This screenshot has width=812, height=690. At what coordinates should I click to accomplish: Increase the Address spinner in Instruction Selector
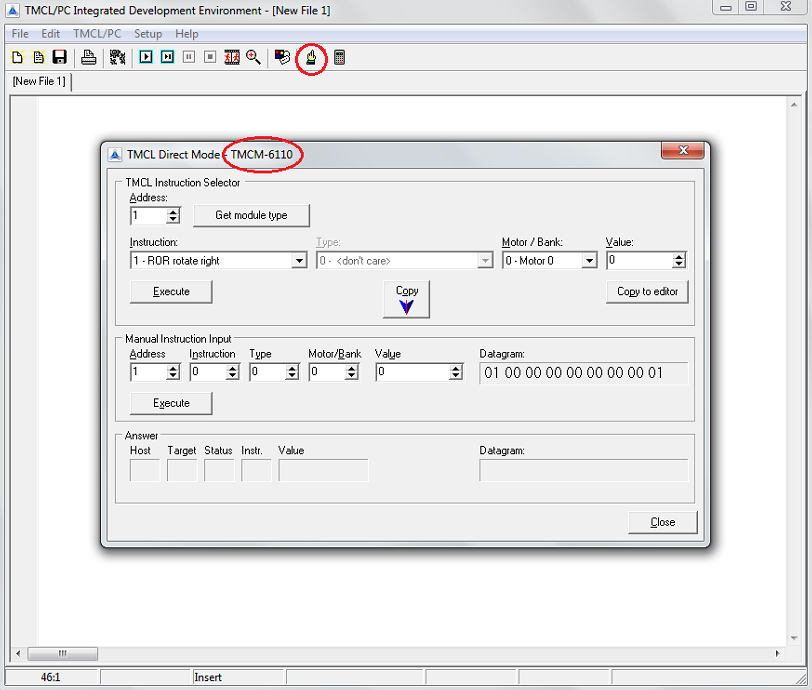pyautogui.click(x=173, y=211)
